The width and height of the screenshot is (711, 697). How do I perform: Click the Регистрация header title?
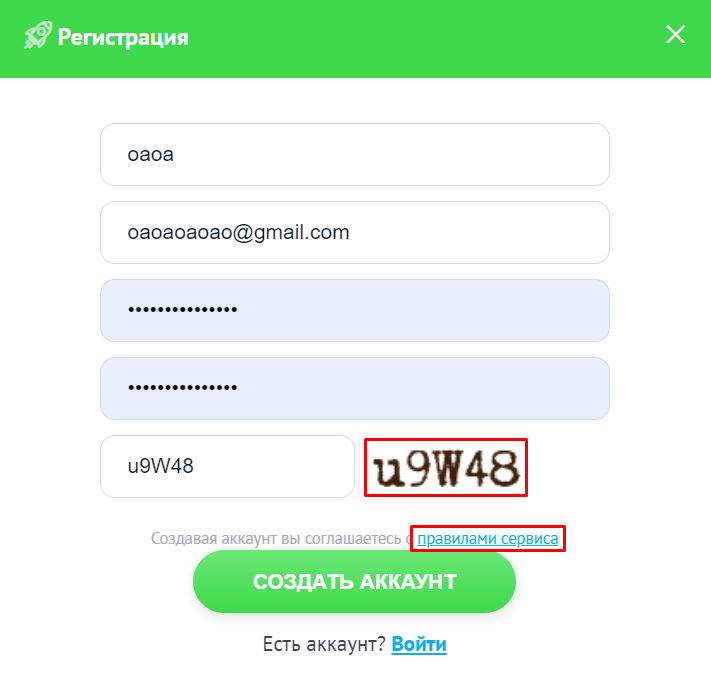click(123, 37)
